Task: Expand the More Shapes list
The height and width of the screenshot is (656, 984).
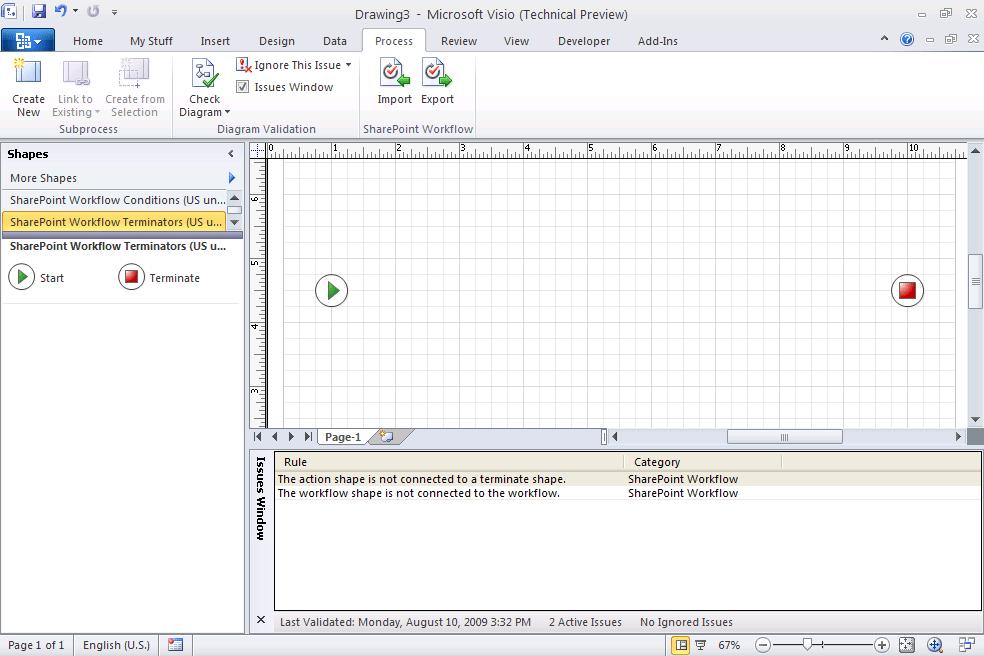Action: coord(231,178)
